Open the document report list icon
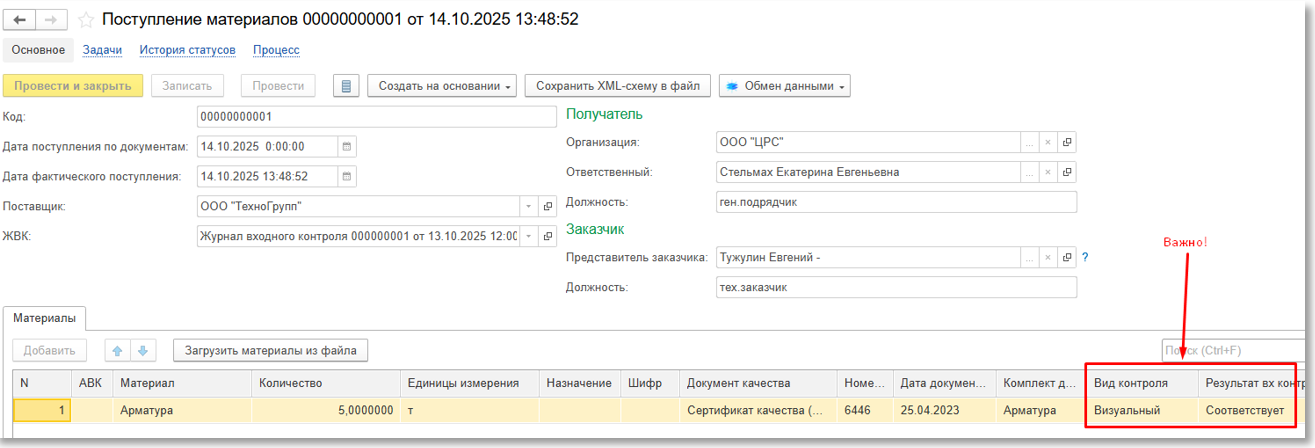This screenshot has width=1315, height=448. (346, 86)
